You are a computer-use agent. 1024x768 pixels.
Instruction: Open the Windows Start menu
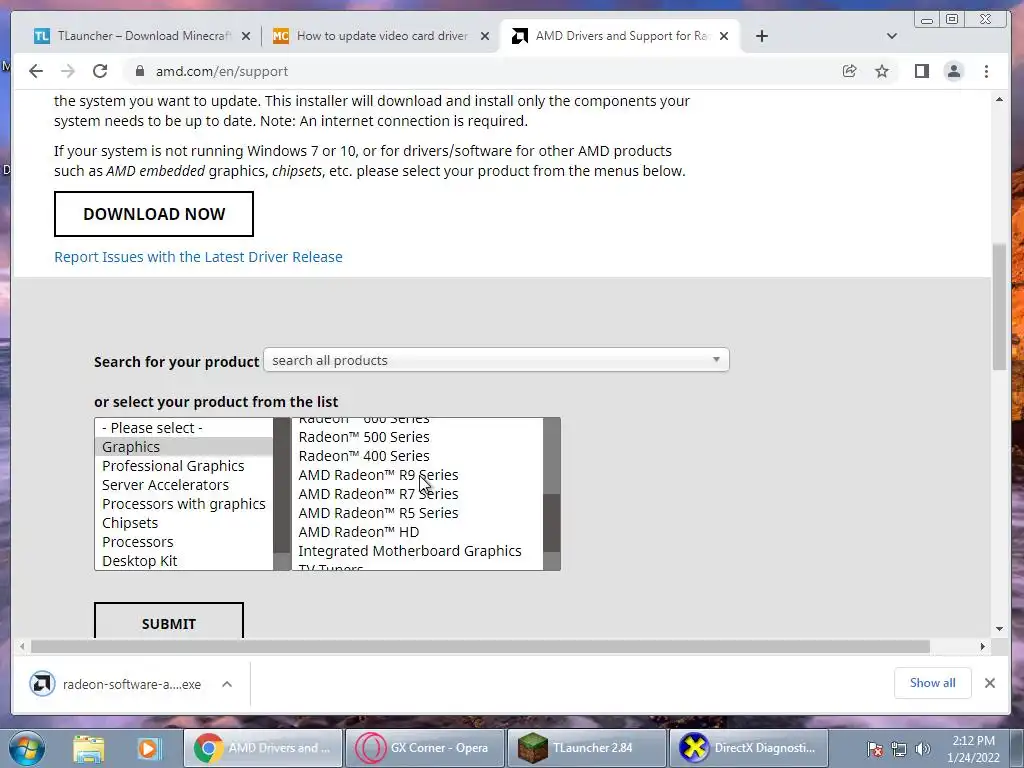pos(27,748)
